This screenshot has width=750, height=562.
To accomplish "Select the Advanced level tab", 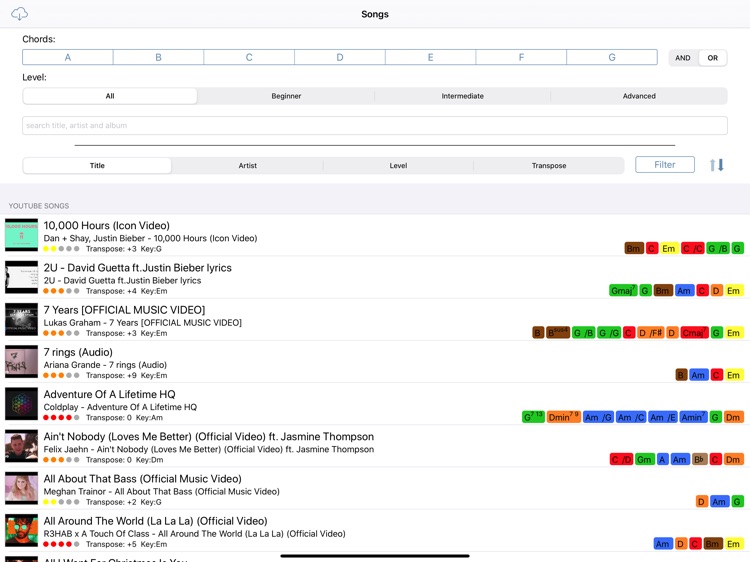I will [x=639, y=96].
